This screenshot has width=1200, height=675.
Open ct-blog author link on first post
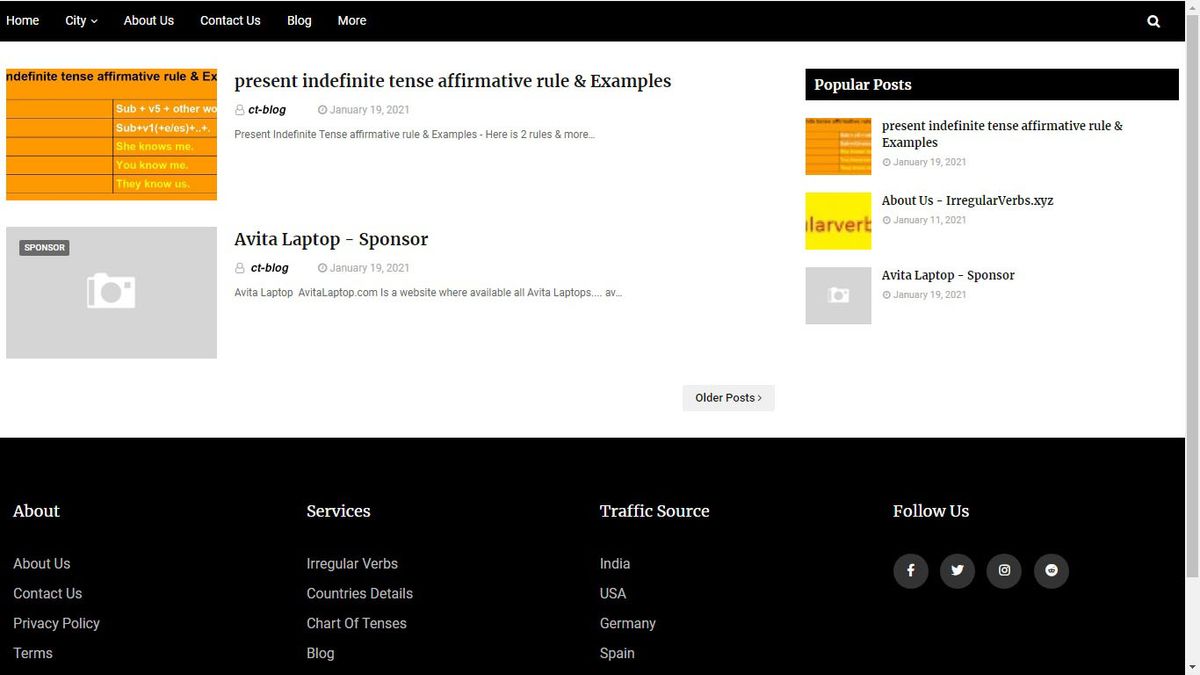coord(267,110)
